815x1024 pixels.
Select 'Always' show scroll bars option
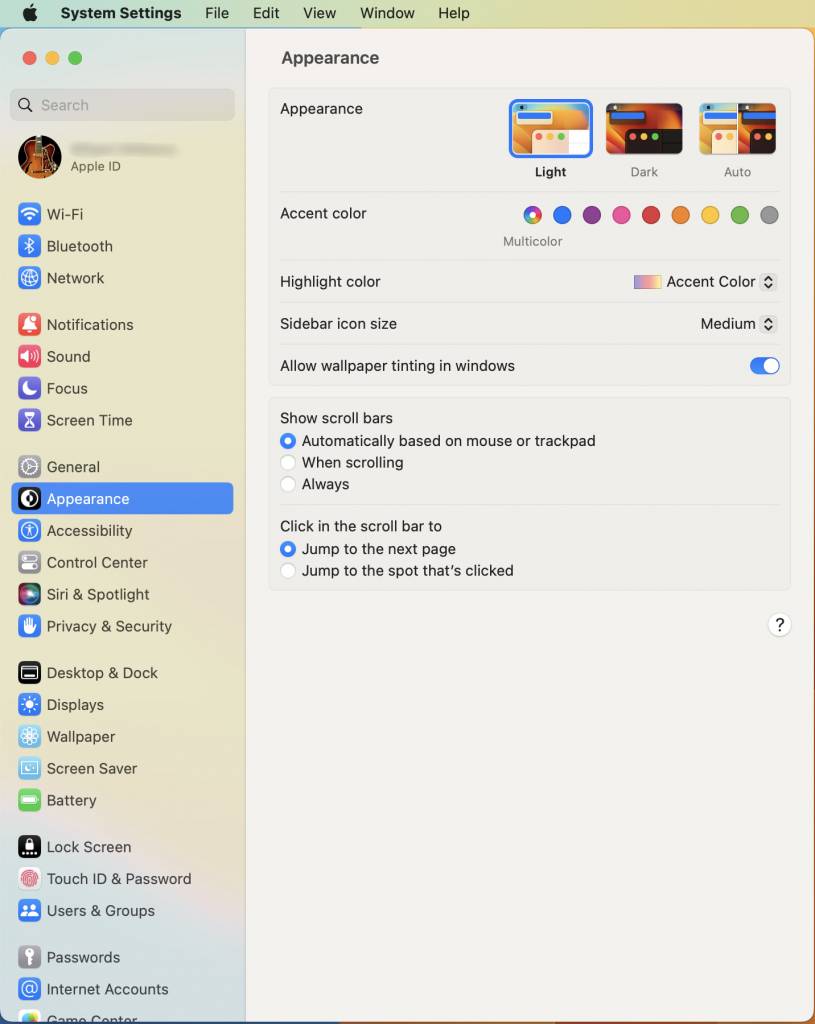click(x=288, y=484)
